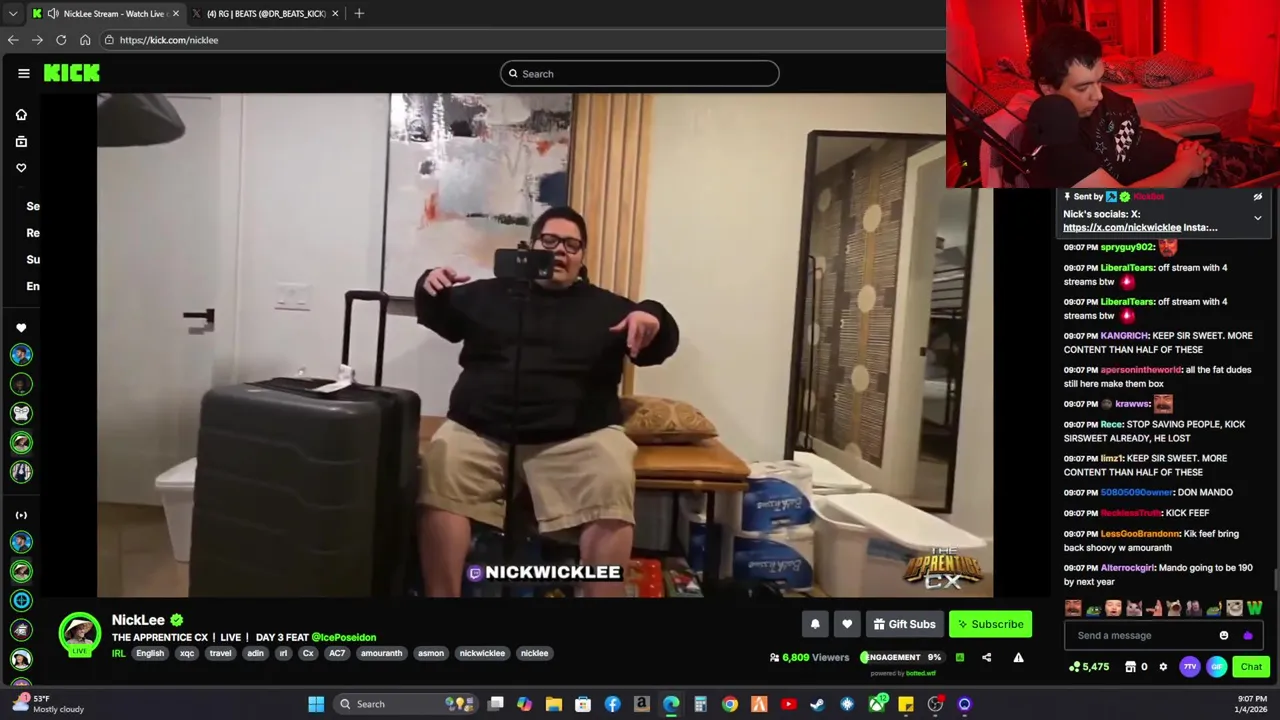Click the LessGooBrandonn username in chat
This screenshot has width=1280, height=720.
point(1140,534)
